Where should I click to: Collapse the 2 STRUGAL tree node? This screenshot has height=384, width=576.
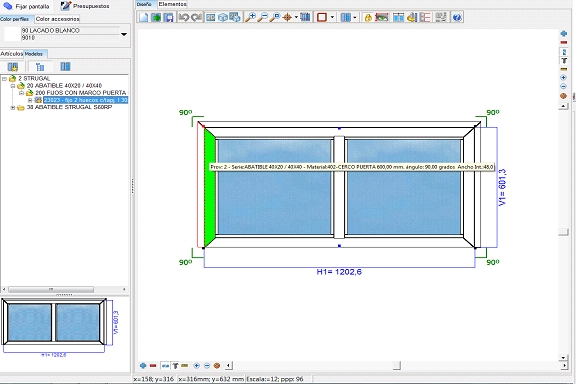(4, 79)
